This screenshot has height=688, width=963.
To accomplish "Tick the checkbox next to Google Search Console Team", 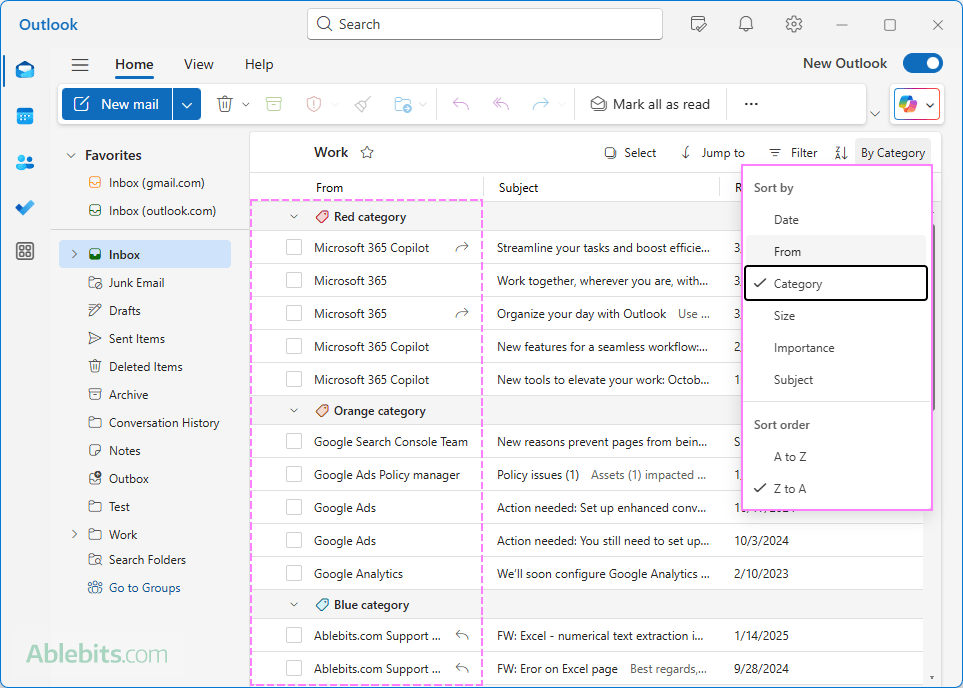I will coord(294,442).
